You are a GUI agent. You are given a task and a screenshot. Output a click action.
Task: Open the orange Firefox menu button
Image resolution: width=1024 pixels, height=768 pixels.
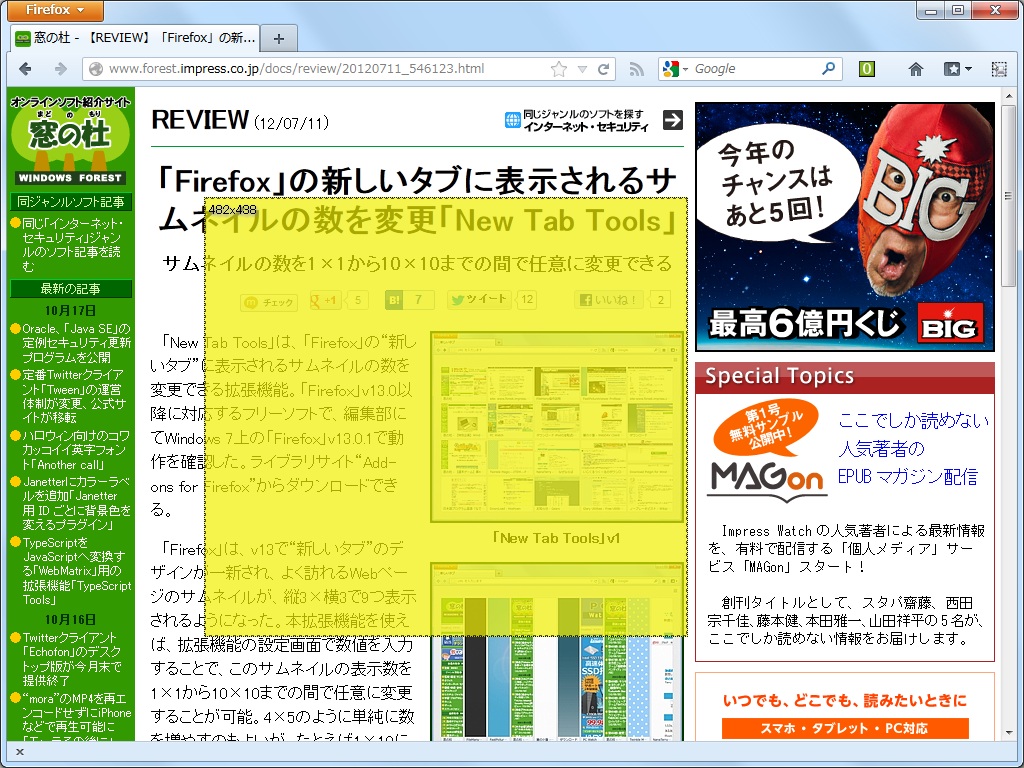(x=54, y=11)
